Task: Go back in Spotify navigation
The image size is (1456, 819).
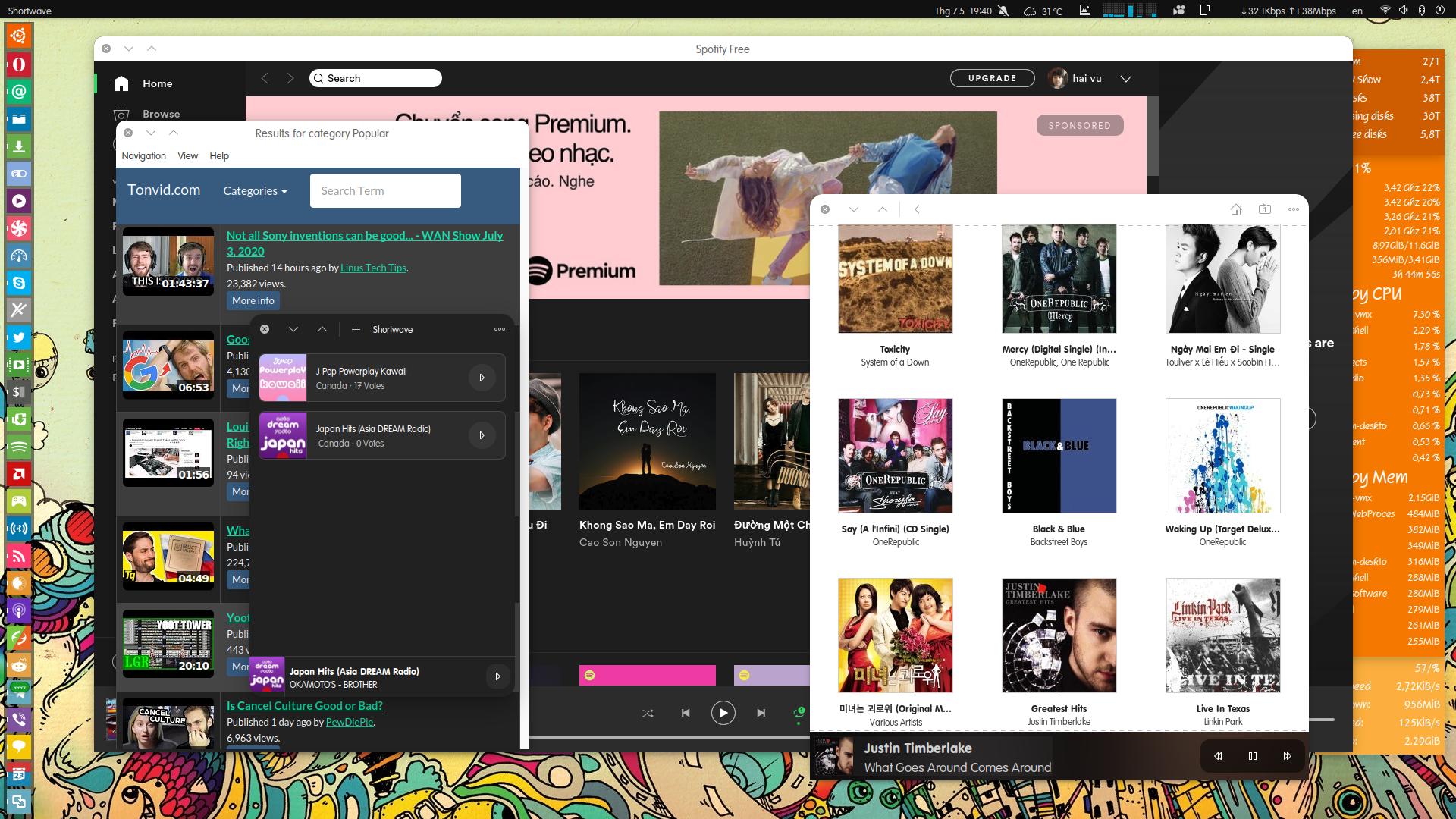Action: point(265,78)
